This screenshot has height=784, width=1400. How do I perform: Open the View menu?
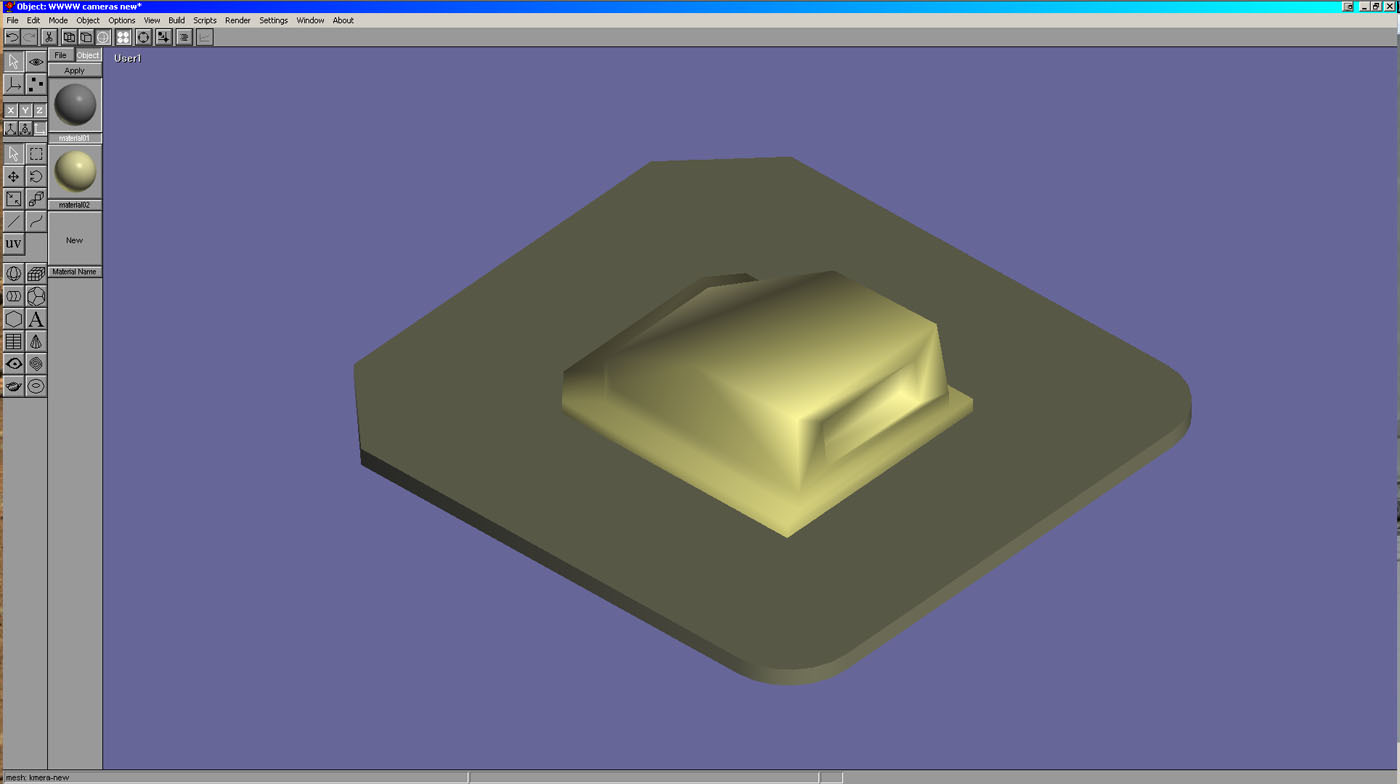coord(152,20)
